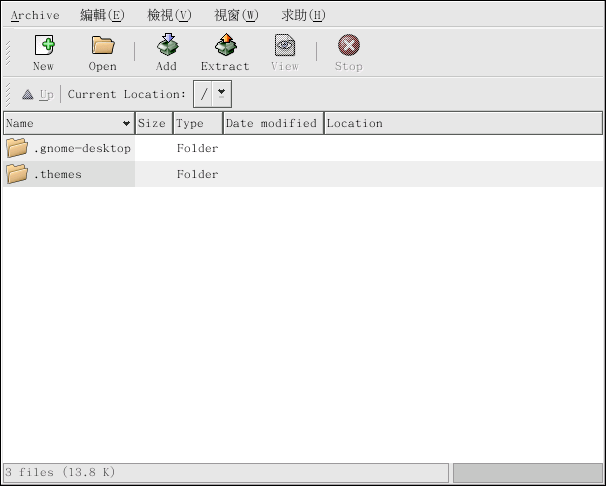Open the 編輯(E) menu
The width and height of the screenshot is (606, 486).
click(x=103, y=15)
